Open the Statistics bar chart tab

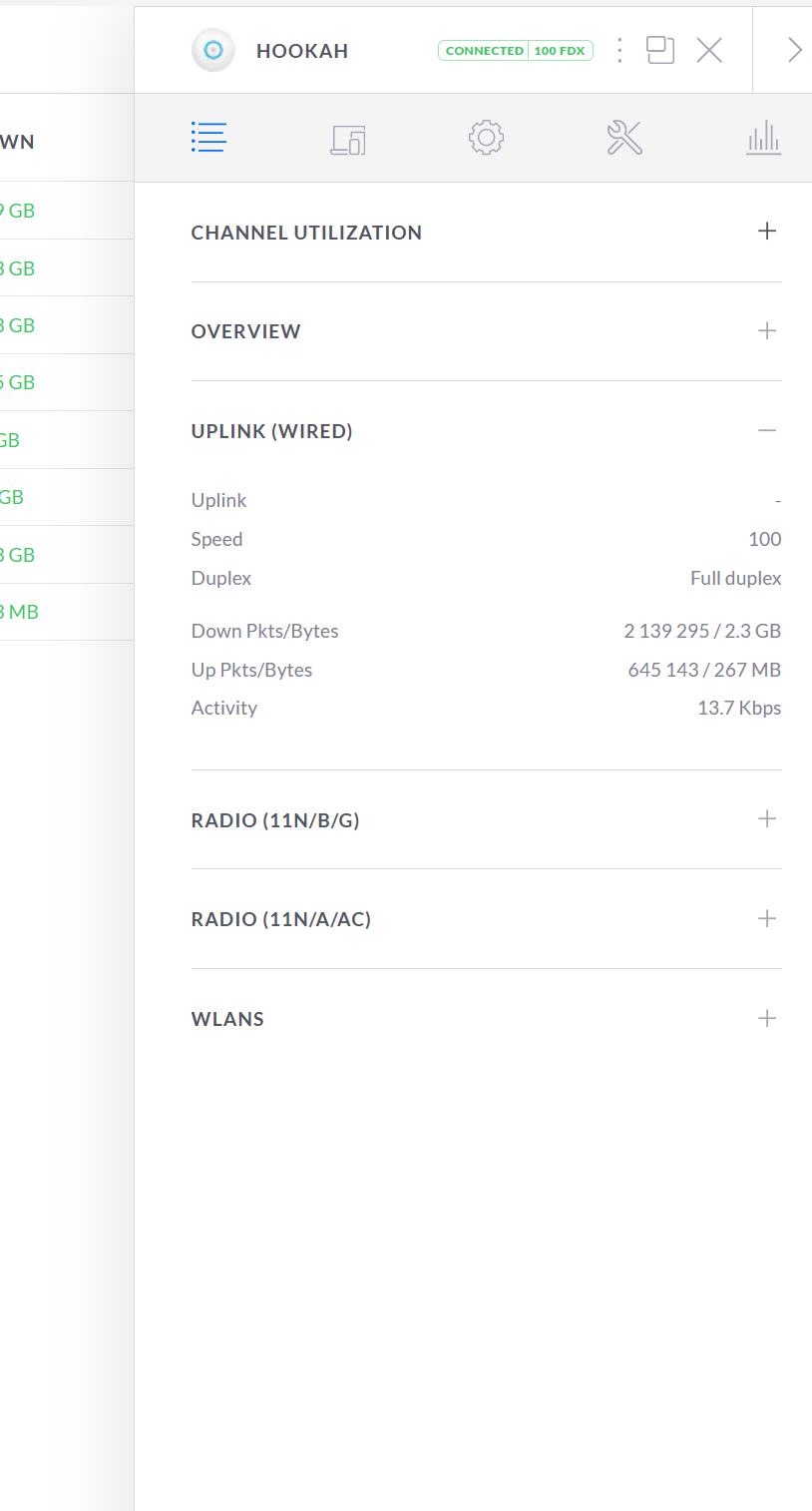point(763,138)
